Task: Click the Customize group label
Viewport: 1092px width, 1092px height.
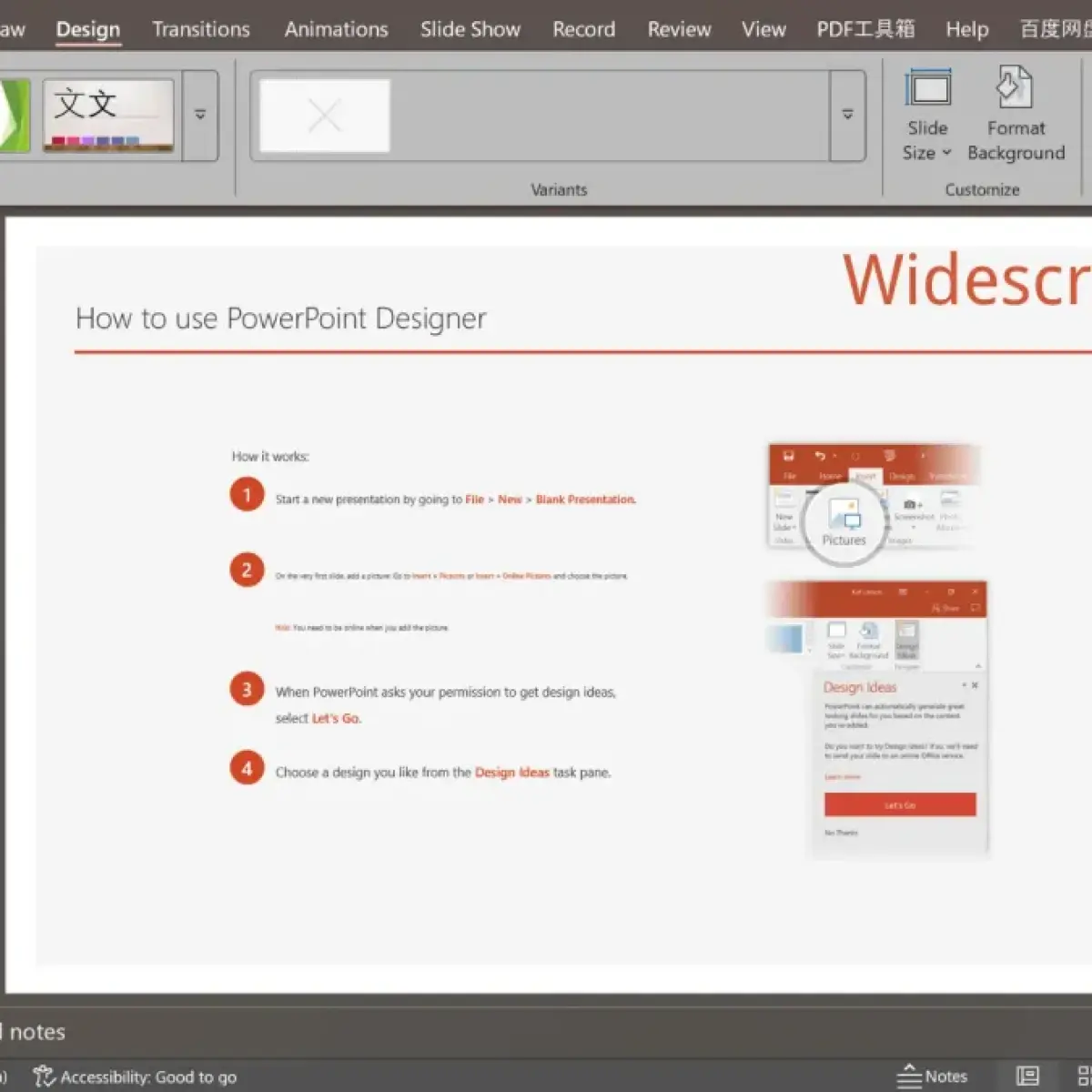Action: (x=982, y=189)
